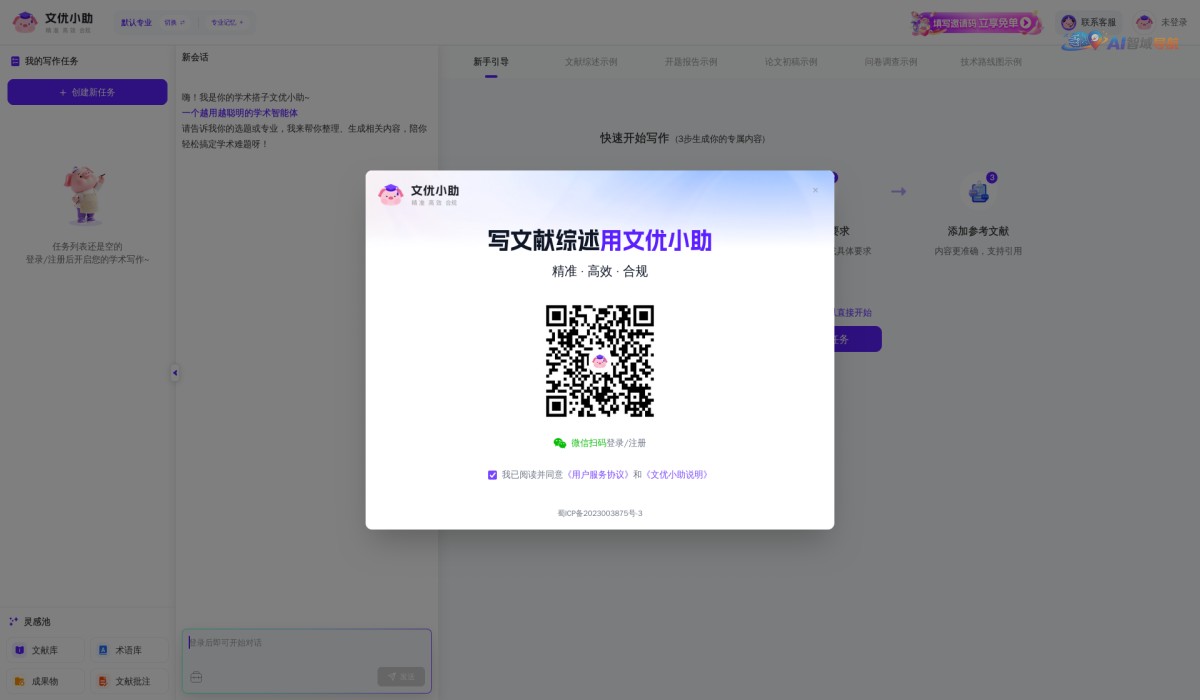Switch to the 新手引导 tab
1200x700 pixels.
click(x=491, y=61)
